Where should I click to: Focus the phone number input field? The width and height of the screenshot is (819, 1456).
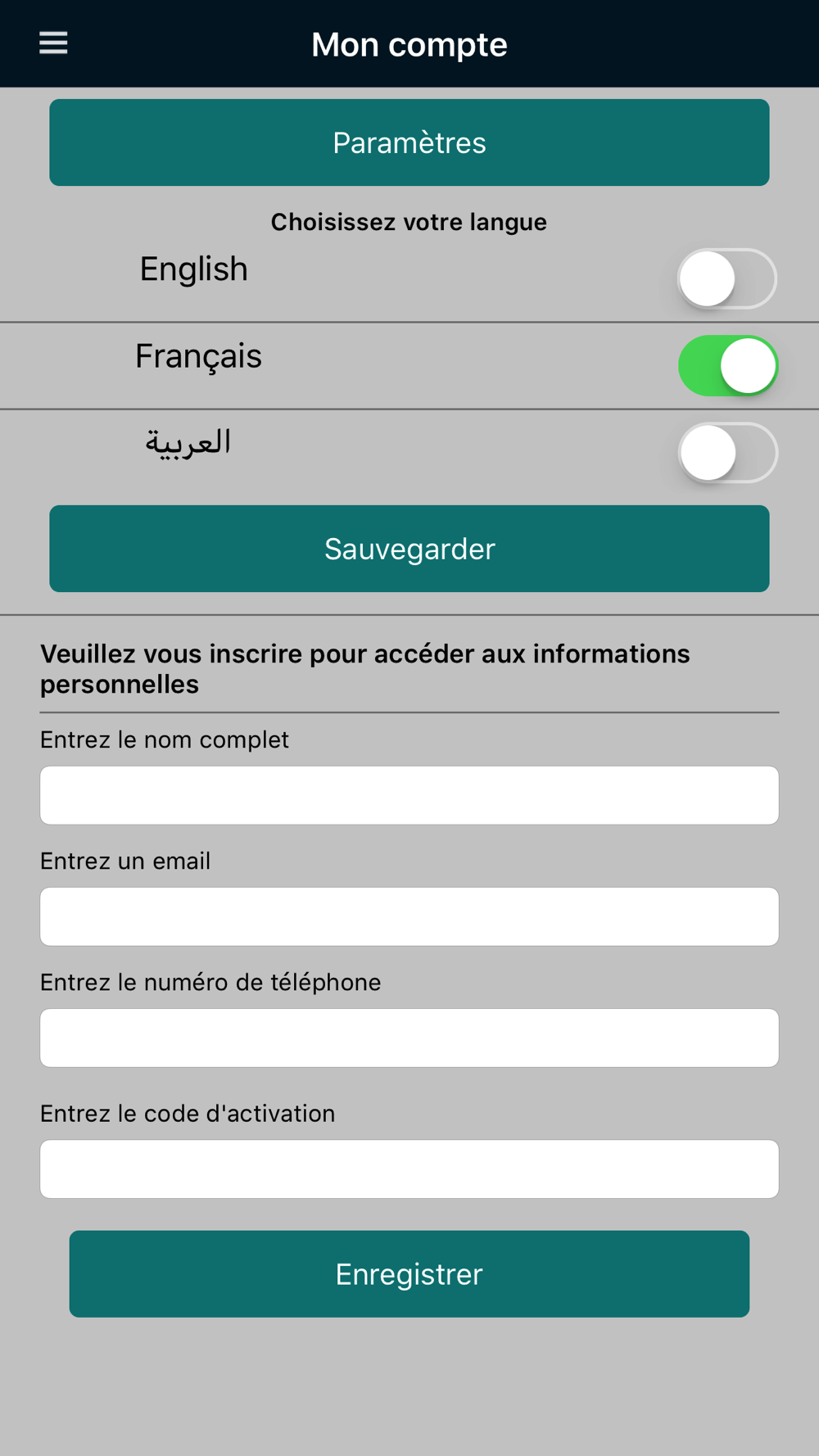coord(409,1038)
